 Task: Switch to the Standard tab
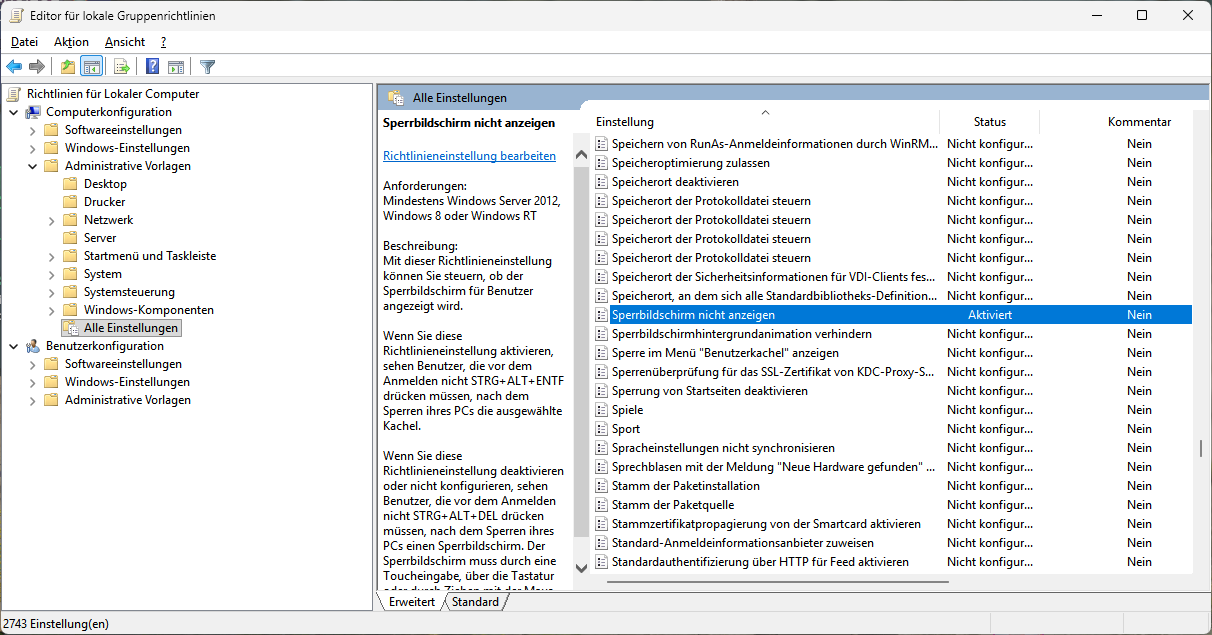click(x=475, y=602)
